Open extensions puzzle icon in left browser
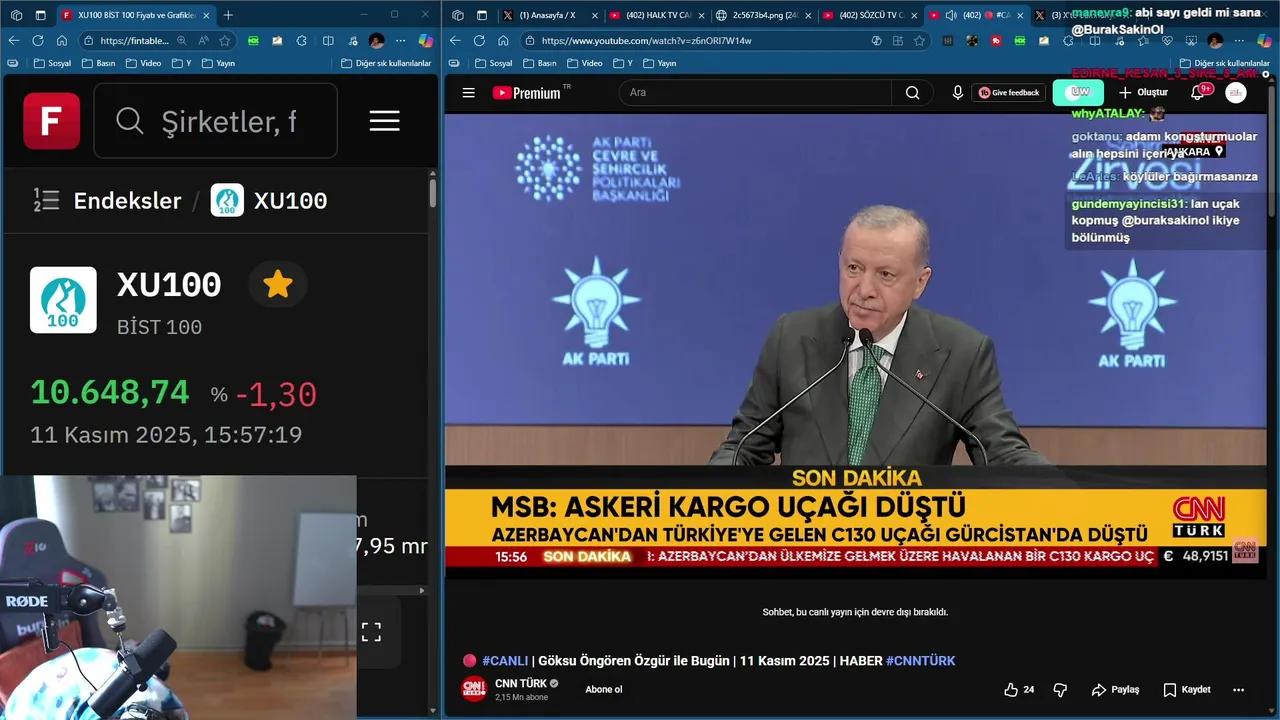The image size is (1280, 720). 302,41
